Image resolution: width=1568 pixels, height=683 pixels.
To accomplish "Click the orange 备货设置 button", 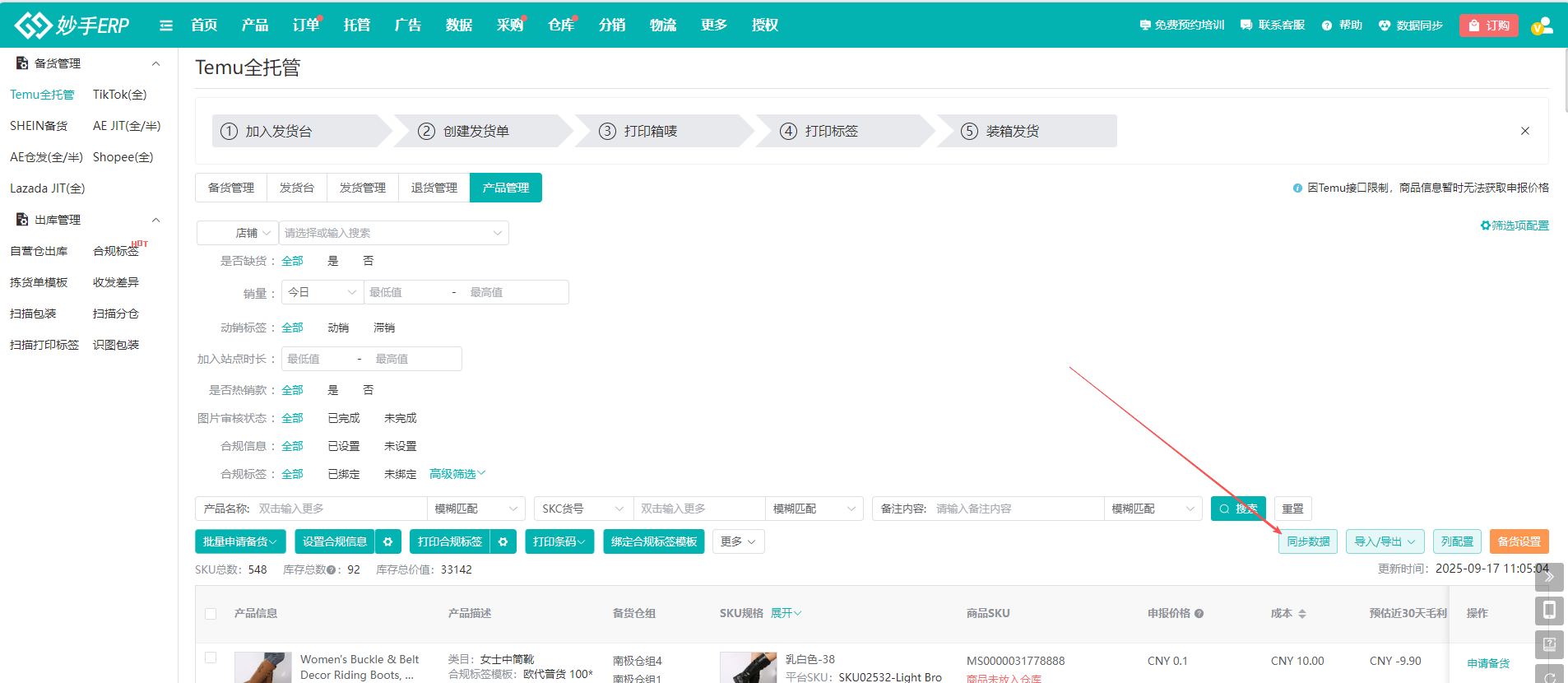I will click(1519, 541).
